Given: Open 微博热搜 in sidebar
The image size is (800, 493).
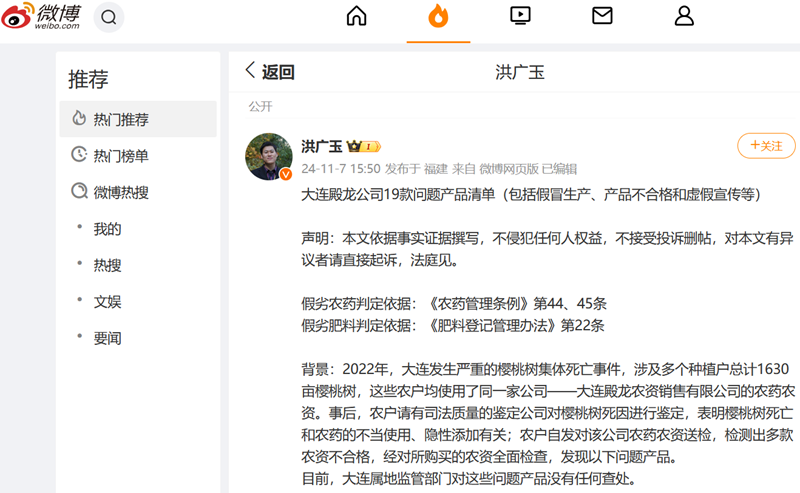Looking at the screenshot, I should point(121,192).
